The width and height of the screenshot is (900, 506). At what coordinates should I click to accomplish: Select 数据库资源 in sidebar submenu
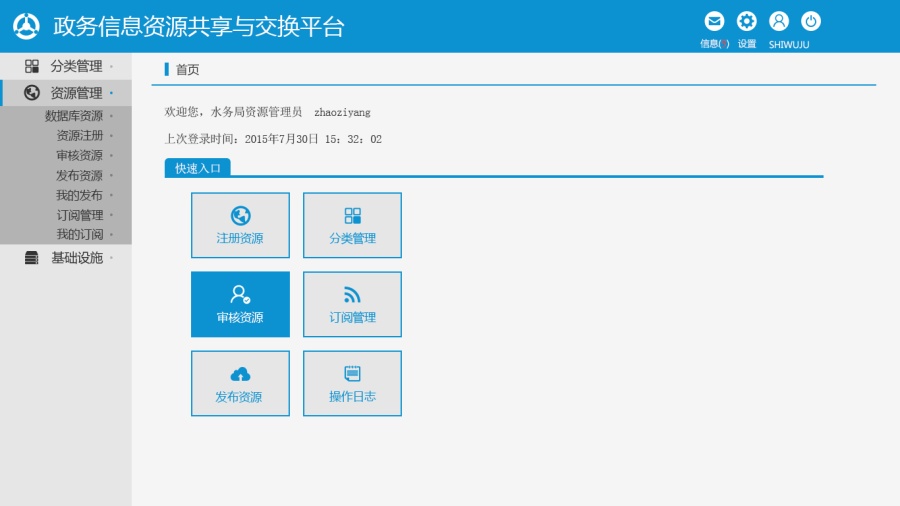[x=74, y=116]
